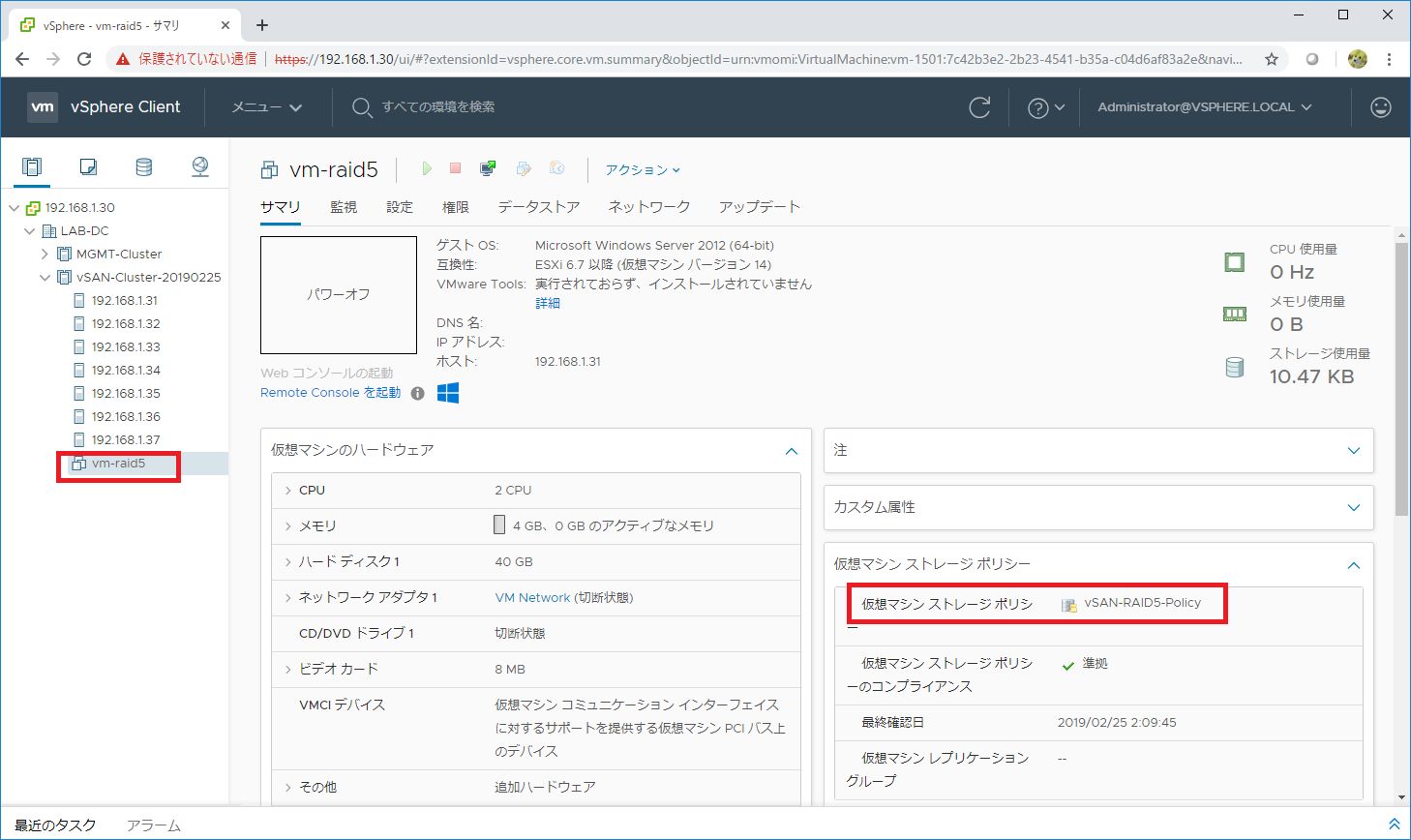Select host 192.168.1.31 in the tree
1411x840 pixels.
click(126, 301)
